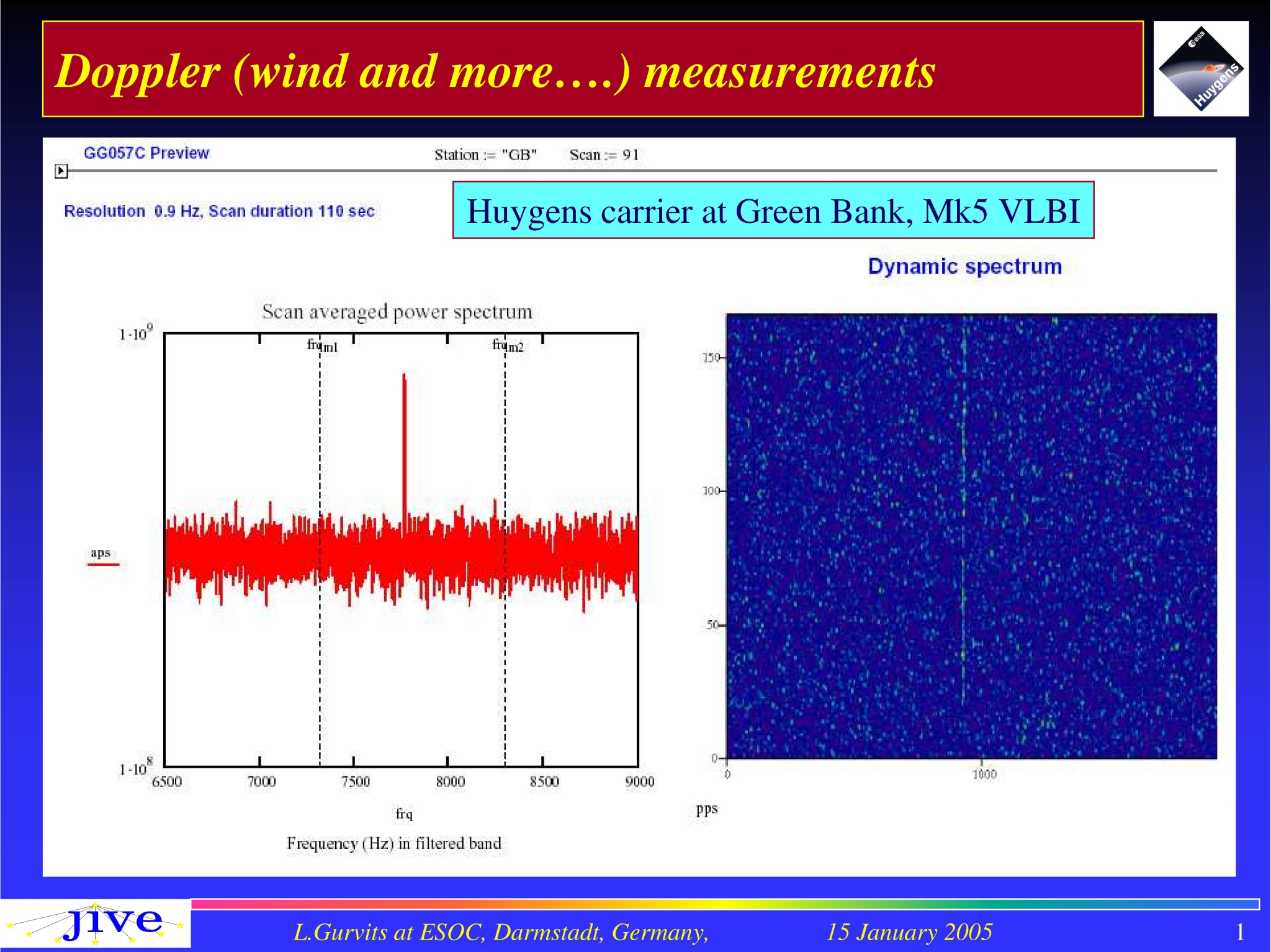Click the red aps legend marker
This screenshot has width=1271, height=952.
[103, 565]
